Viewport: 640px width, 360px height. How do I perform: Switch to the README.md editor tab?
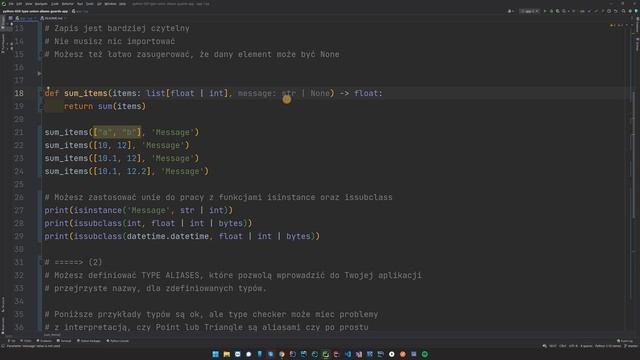tap(52, 18)
